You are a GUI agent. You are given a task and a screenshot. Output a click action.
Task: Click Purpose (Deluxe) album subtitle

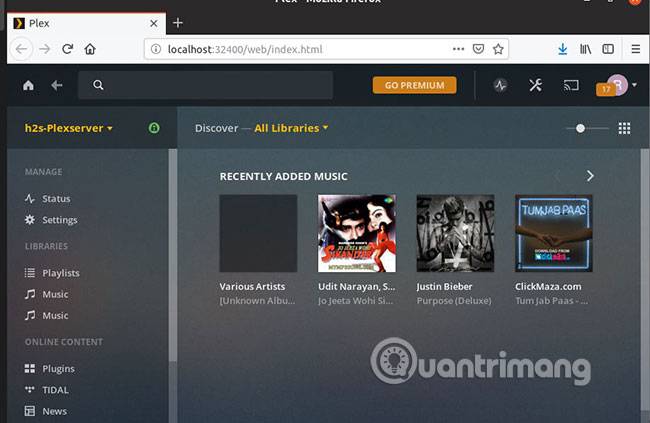click(x=454, y=301)
